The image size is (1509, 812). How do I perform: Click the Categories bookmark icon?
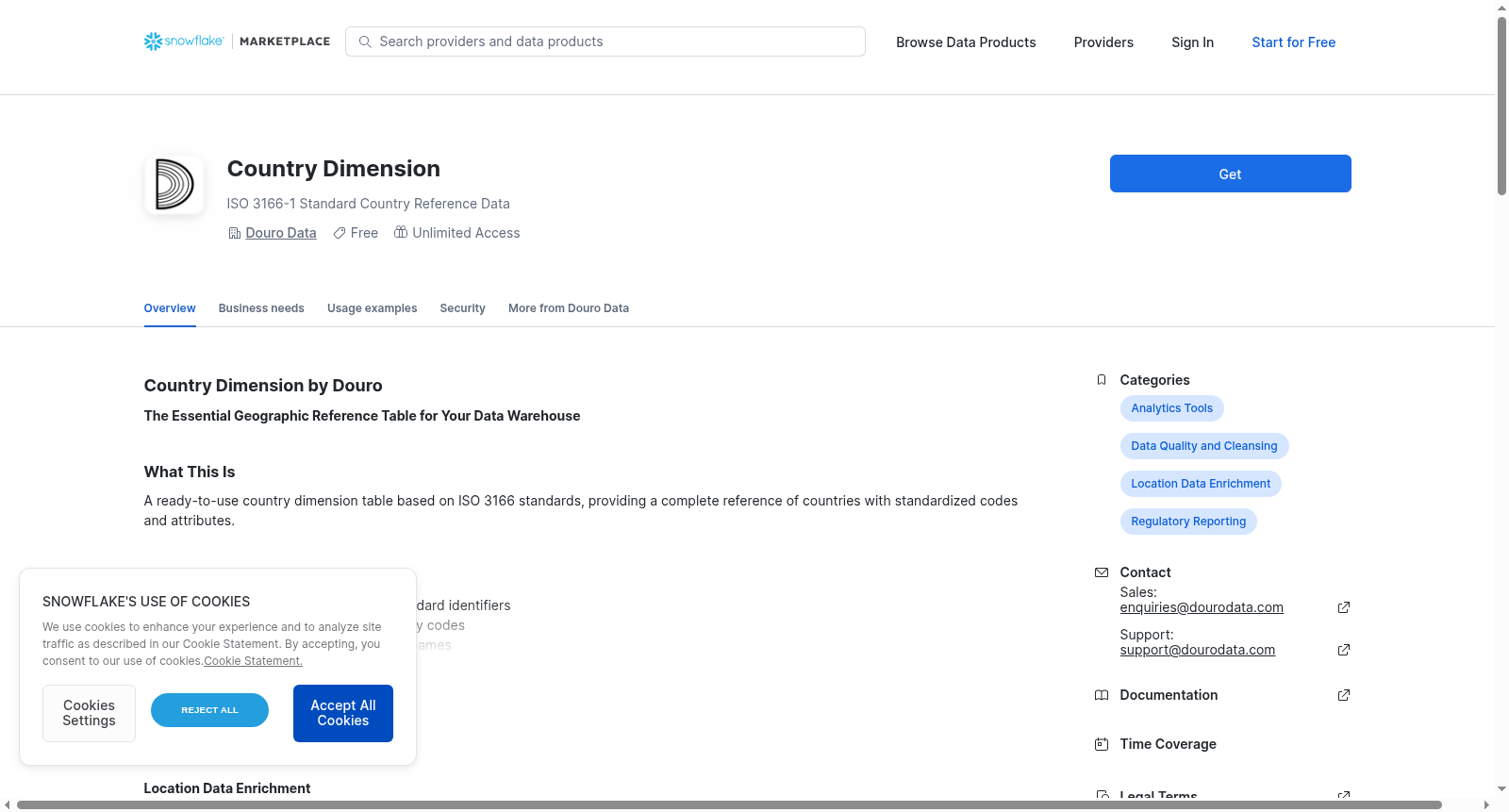[x=1102, y=380]
